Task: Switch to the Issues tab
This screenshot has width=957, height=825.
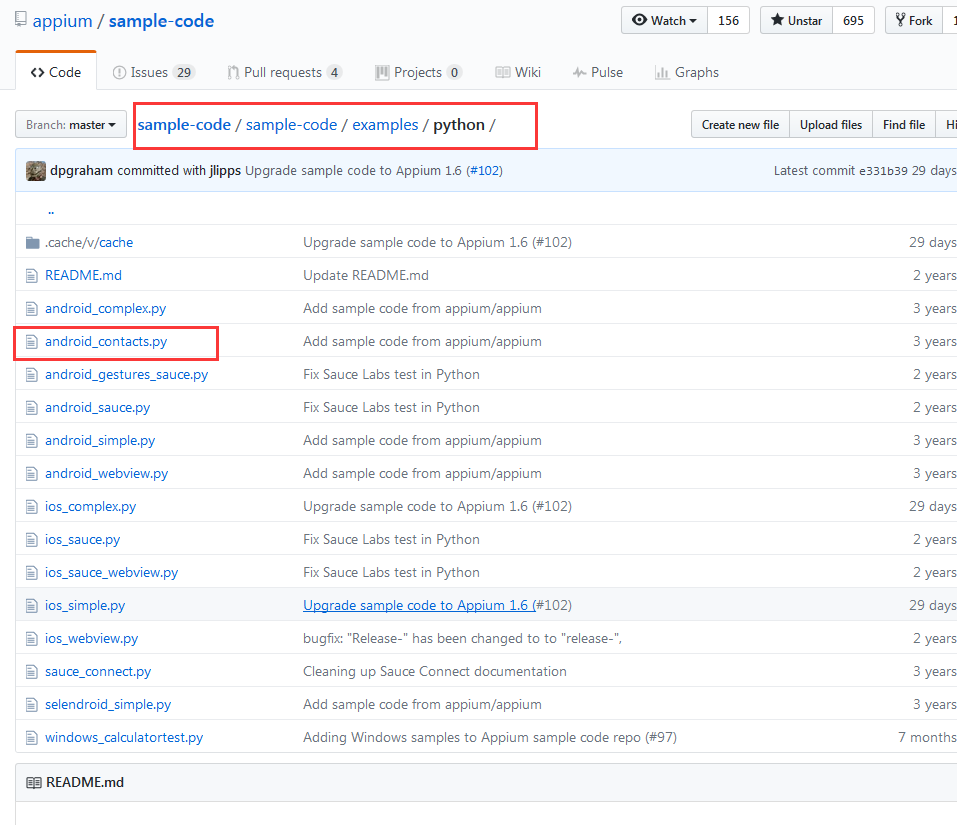Action: point(153,72)
